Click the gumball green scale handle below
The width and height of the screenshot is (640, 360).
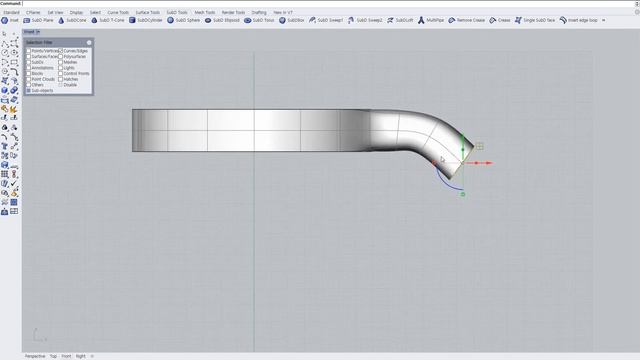tap(463, 195)
